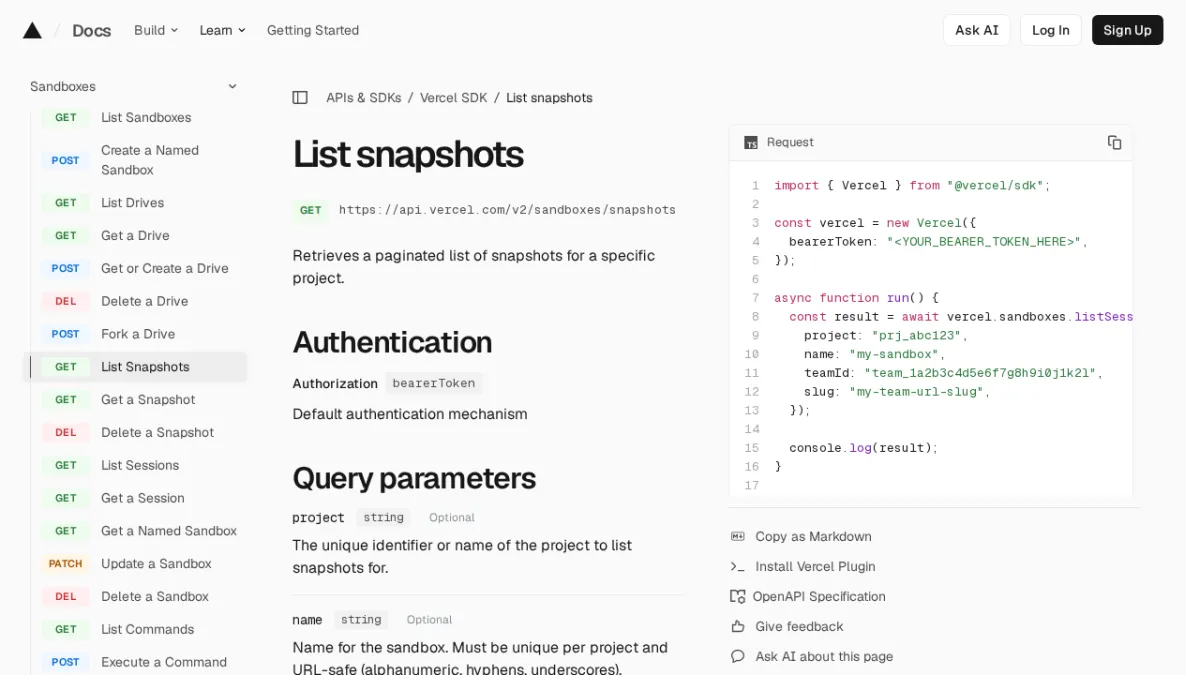This screenshot has height=675, width=1200.
Task: Click the Ask AI button
Action: pos(977,30)
